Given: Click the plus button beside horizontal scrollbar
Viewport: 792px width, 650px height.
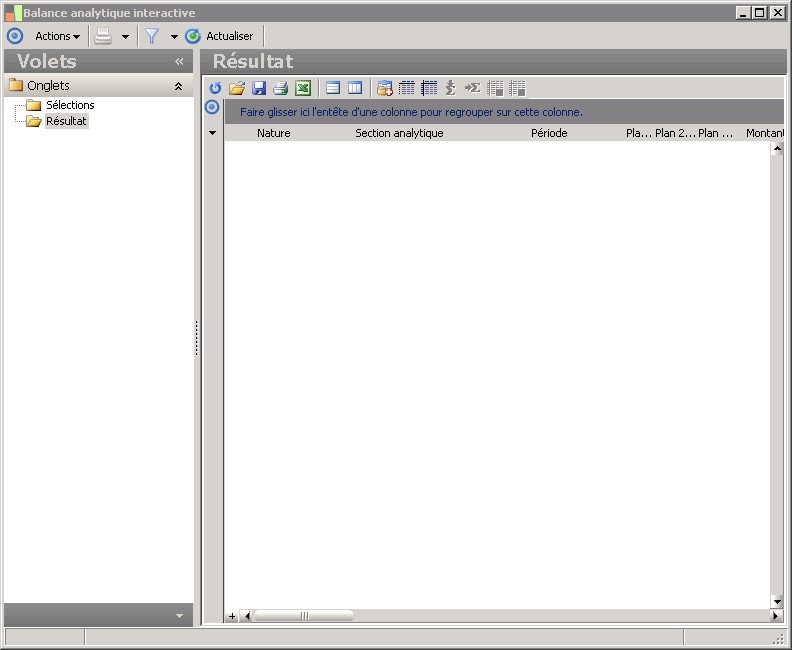Looking at the screenshot, I should click(x=232, y=616).
